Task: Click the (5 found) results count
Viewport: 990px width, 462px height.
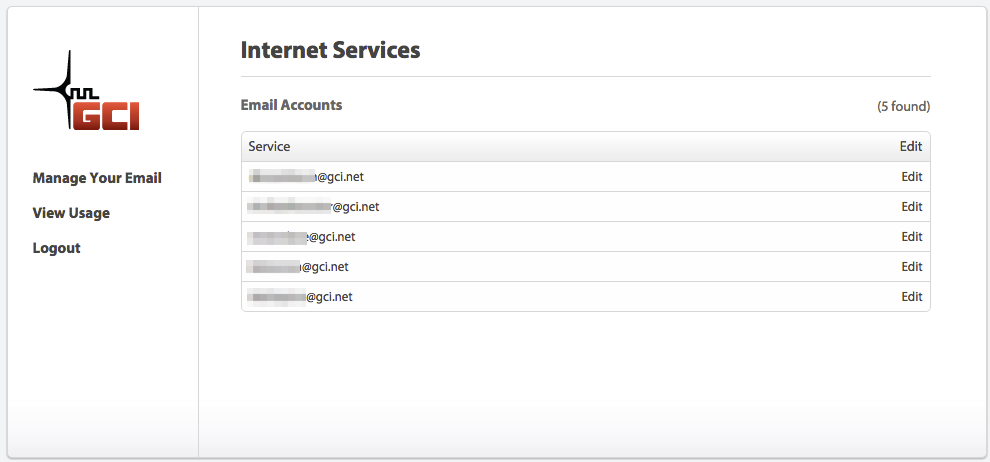Action: pyautogui.click(x=904, y=107)
